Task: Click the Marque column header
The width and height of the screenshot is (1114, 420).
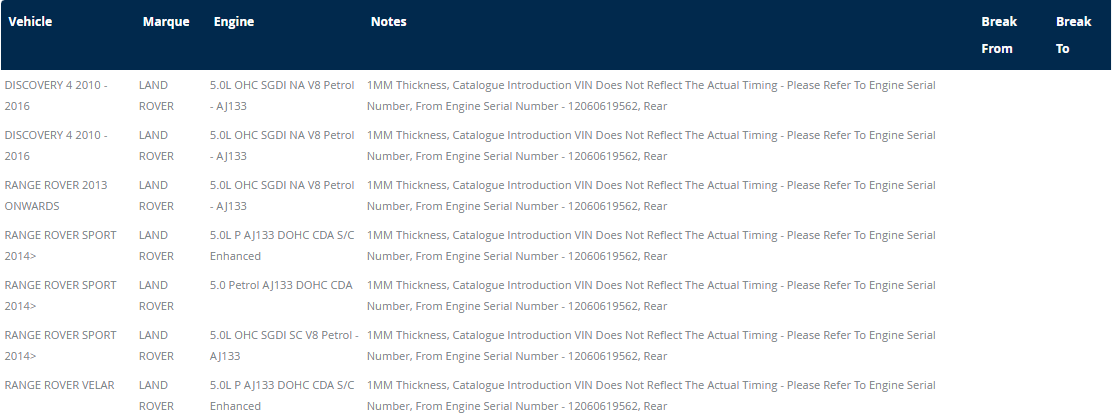Action: coord(166,22)
